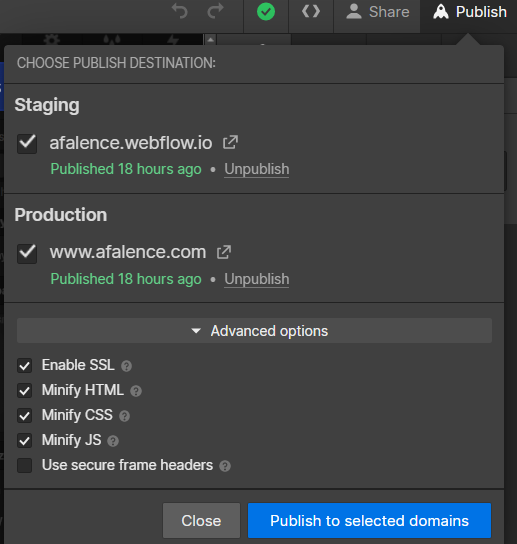This screenshot has height=544, width=517.
Task: Click the Production heading
Action: [61, 215]
